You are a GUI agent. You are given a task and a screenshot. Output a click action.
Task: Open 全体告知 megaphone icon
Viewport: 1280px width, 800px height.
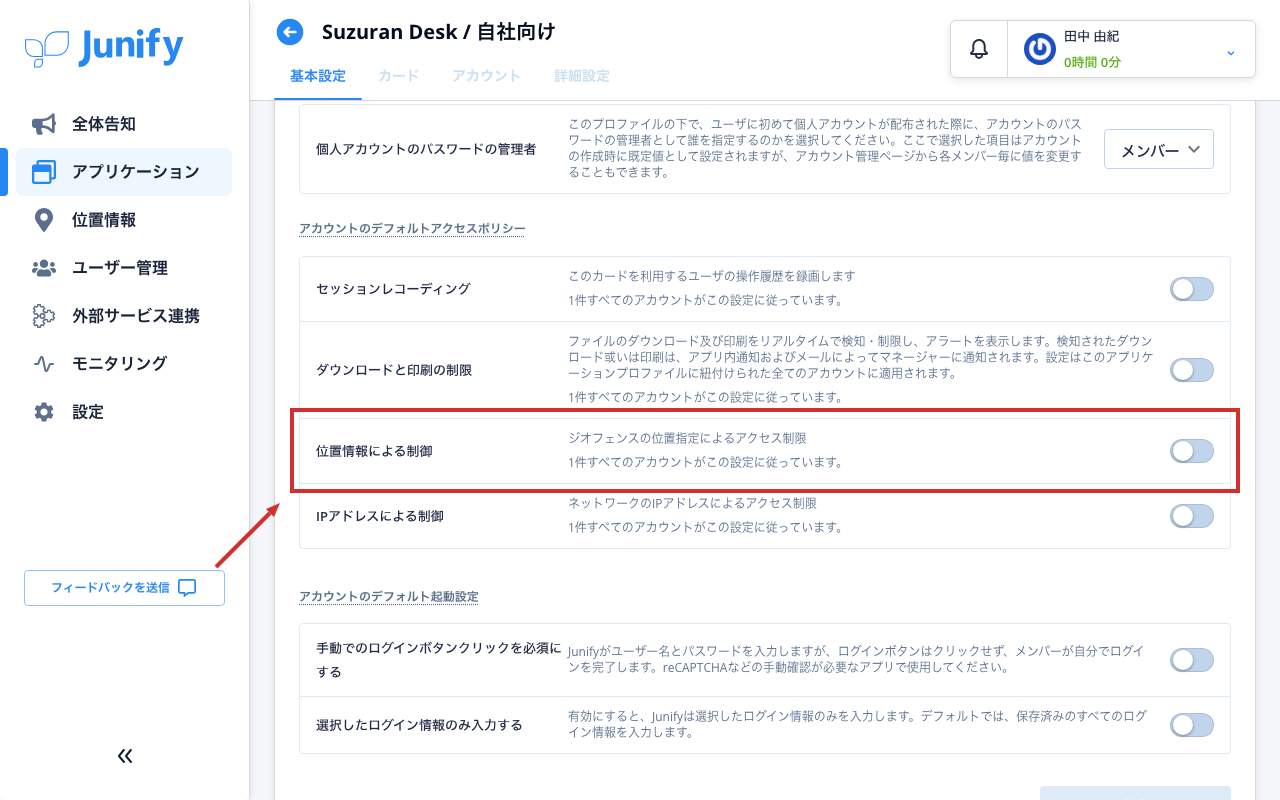pyautogui.click(x=44, y=124)
